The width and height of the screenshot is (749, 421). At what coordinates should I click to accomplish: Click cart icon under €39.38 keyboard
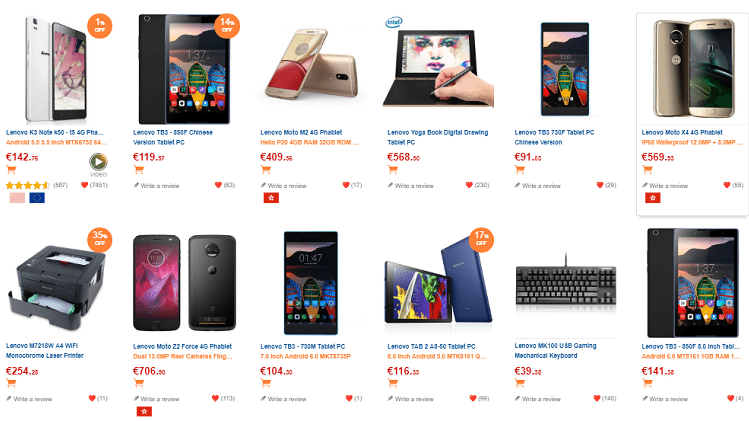pyautogui.click(x=520, y=383)
